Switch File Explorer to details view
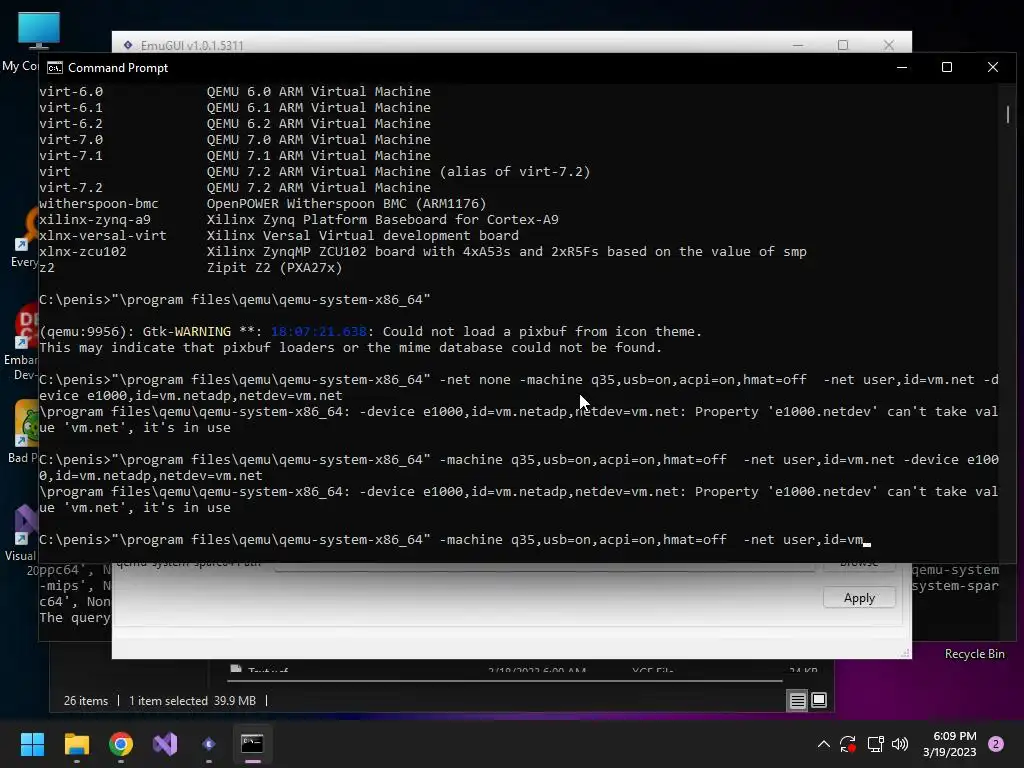 click(x=797, y=701)
